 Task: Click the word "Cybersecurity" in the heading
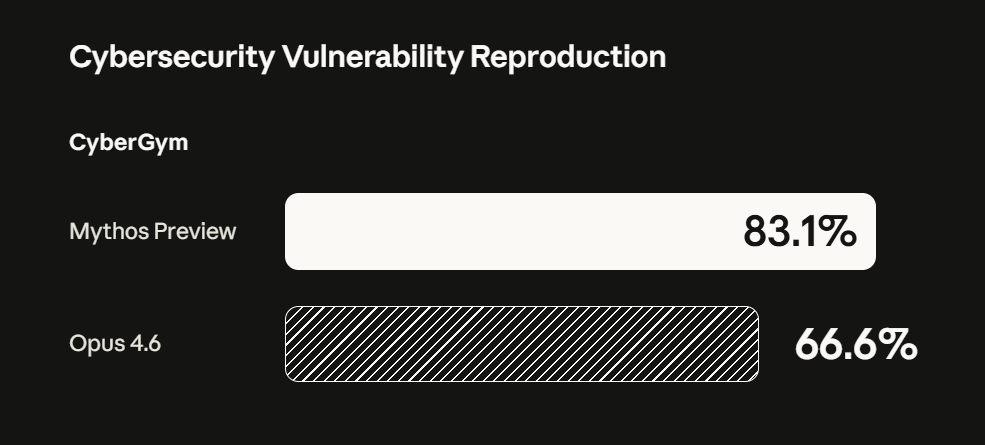pyautogui.click(x=170, y=57)
